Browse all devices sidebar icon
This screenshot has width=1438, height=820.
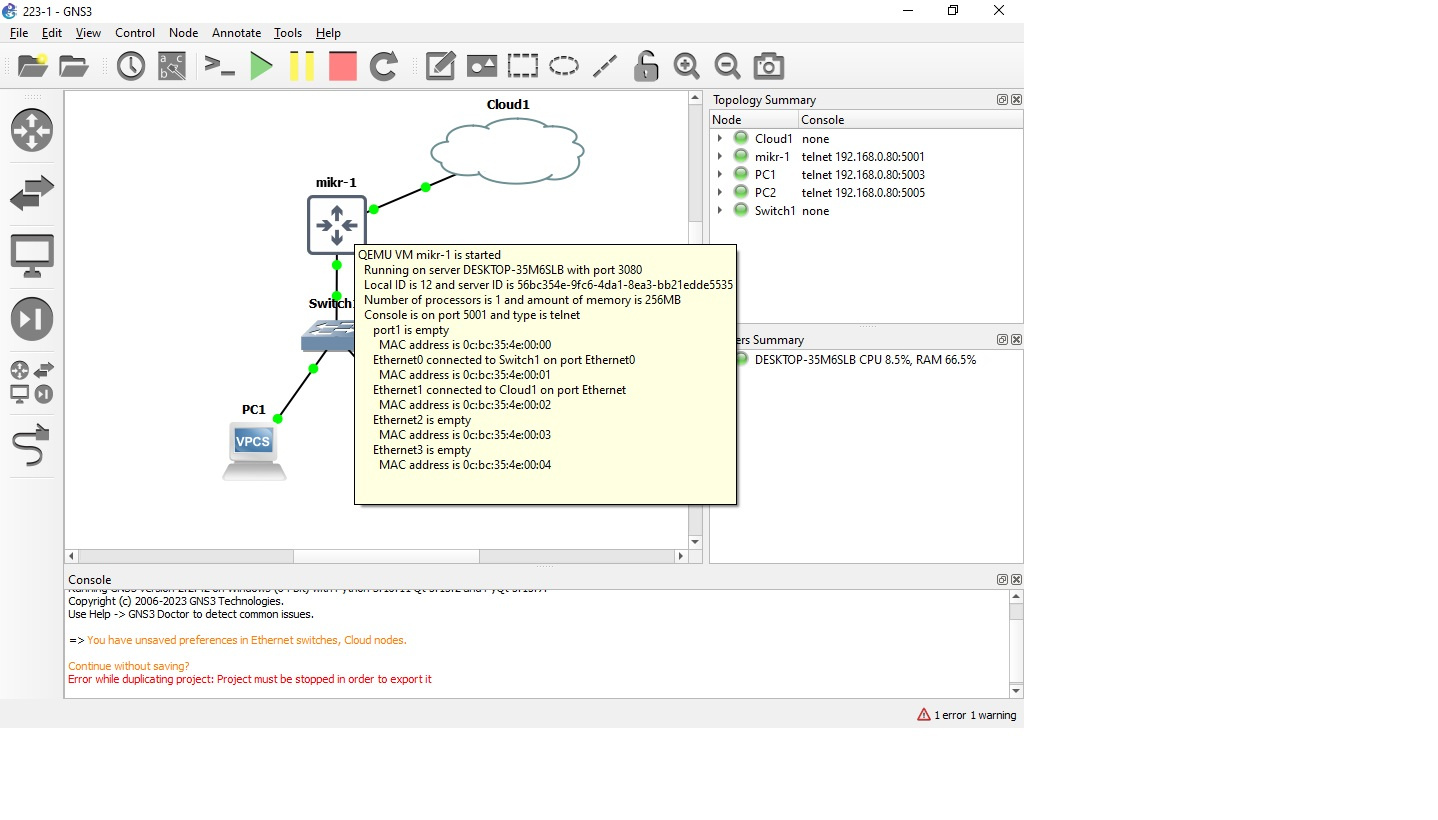[x=32, y=382]
